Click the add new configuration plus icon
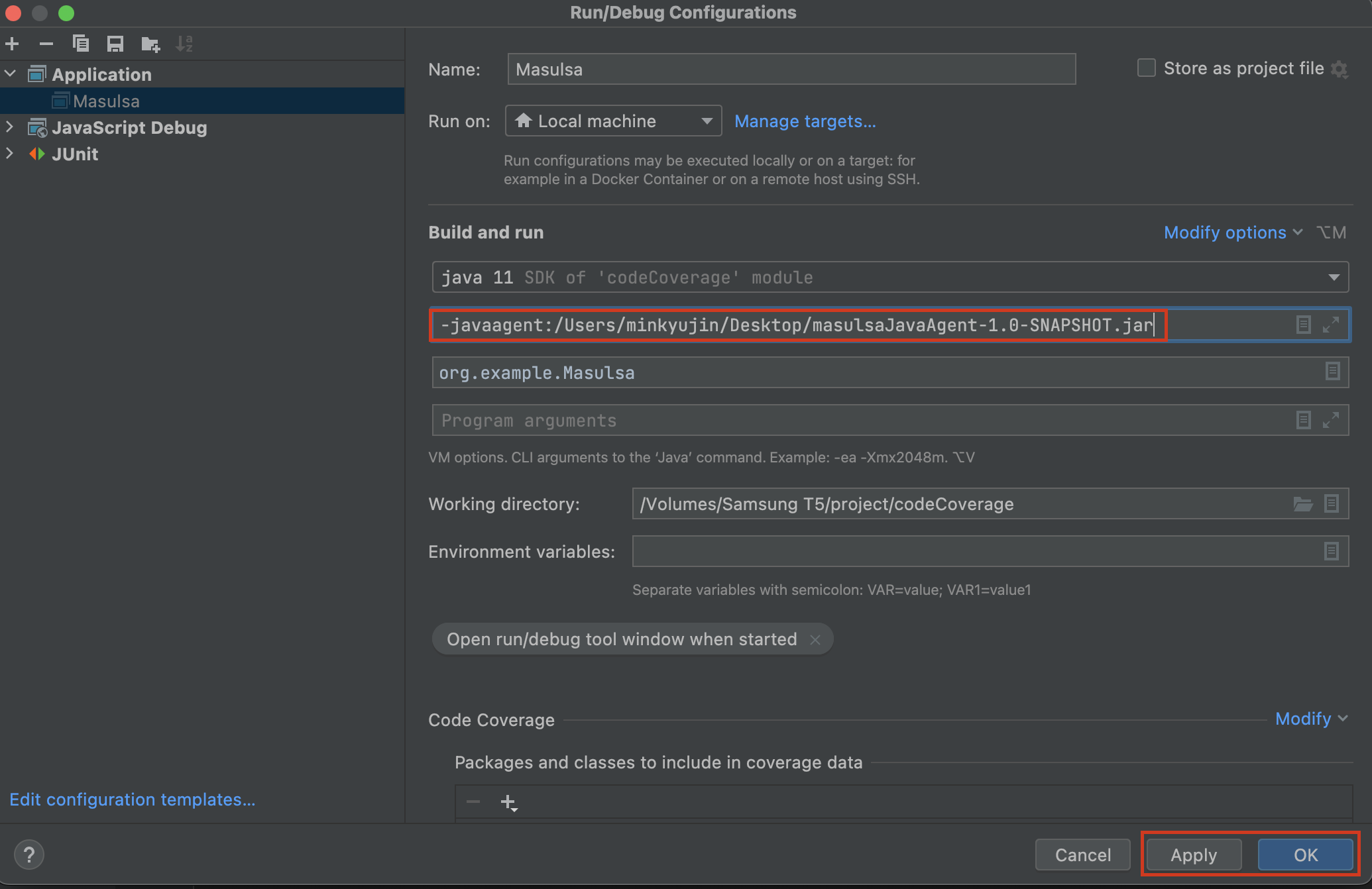 click(12, 44)
